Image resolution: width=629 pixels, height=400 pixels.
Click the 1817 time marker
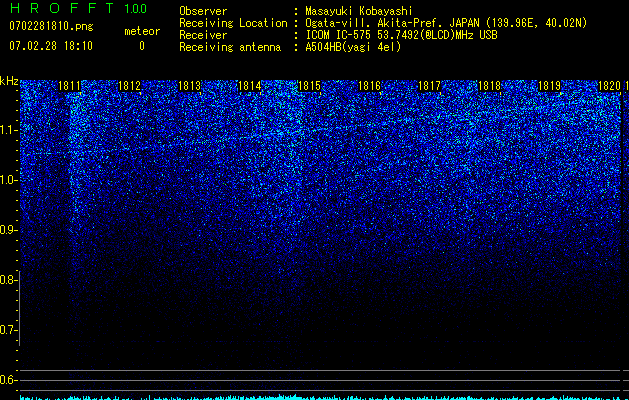[x=429, y=86]
